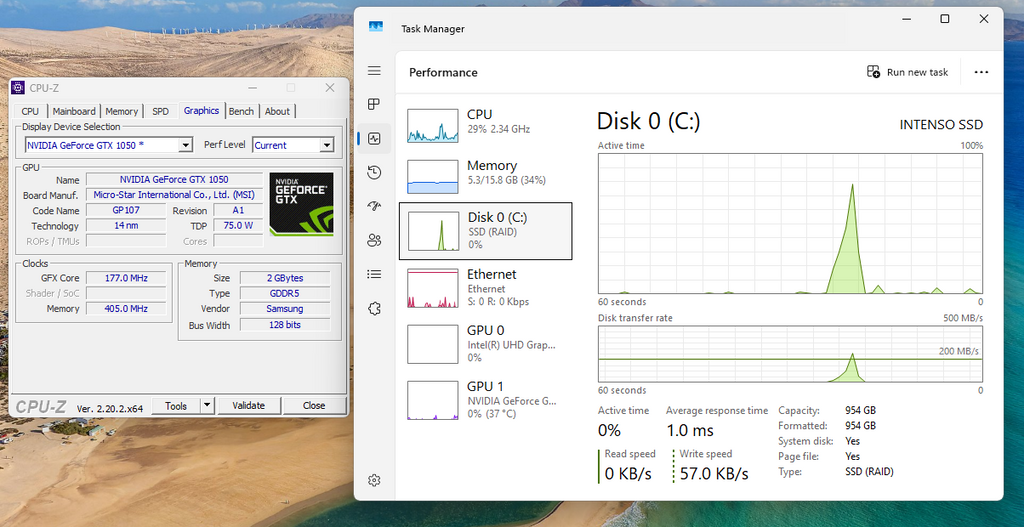Open Task Manager settings gear
The width and height of the screenshot is (1024, 527).
point(374,481)
